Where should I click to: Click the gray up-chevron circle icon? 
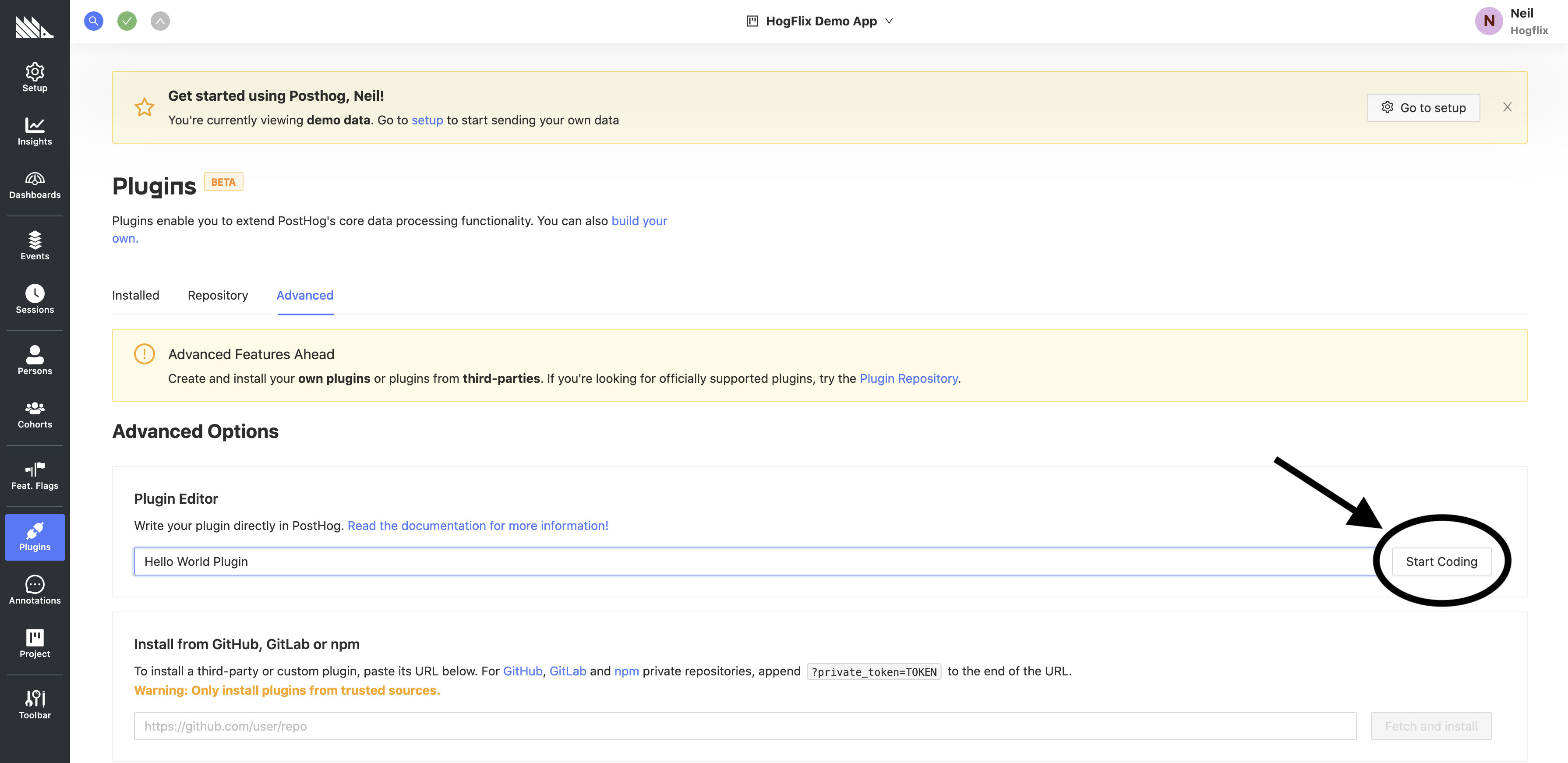click(x=160, y=21)
